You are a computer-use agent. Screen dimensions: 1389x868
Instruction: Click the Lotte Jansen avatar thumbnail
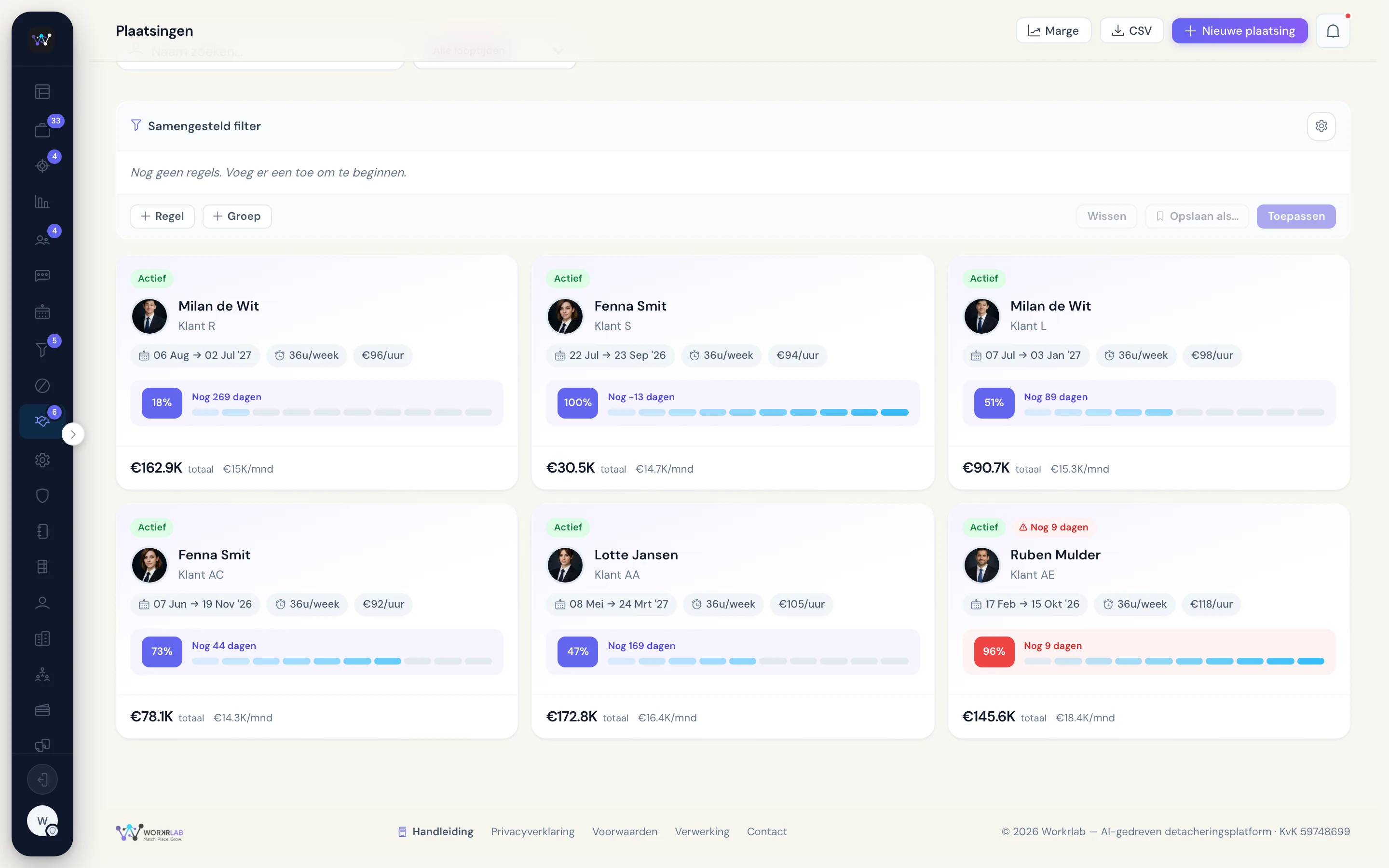pyautogui.click(x=565, y=565)
